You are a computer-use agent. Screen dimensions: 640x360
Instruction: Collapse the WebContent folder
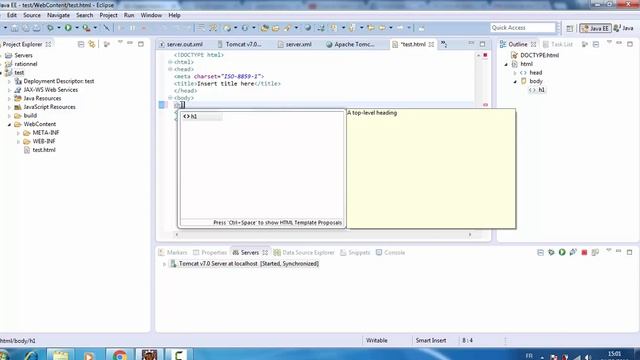point(9,124)
